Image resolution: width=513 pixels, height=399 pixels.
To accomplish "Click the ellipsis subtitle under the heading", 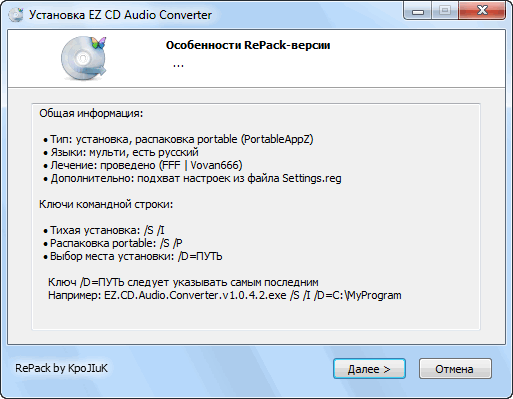I will 178,64.
